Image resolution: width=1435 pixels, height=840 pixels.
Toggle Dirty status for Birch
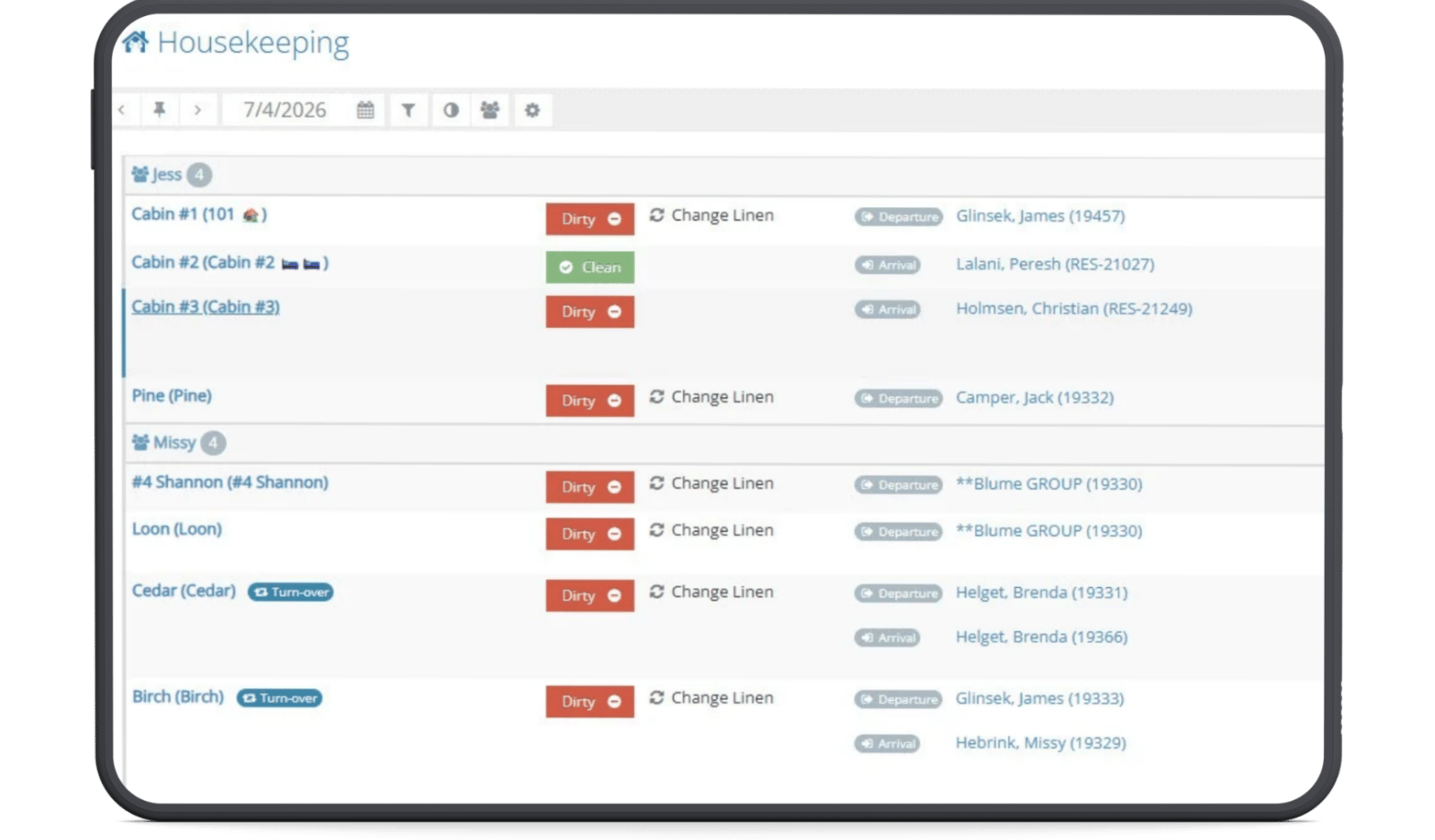pyautogui.click(x=590, y=701)
